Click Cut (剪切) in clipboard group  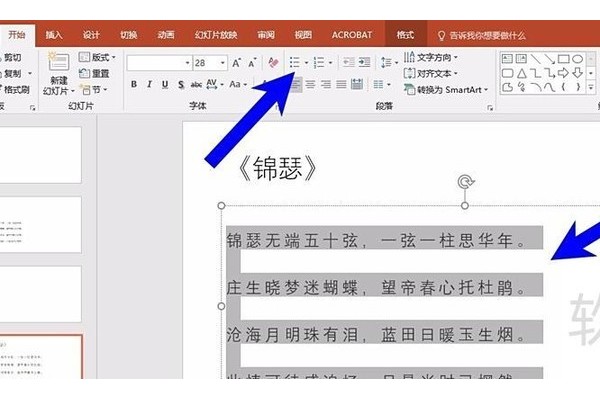click(x=11, y=58)
